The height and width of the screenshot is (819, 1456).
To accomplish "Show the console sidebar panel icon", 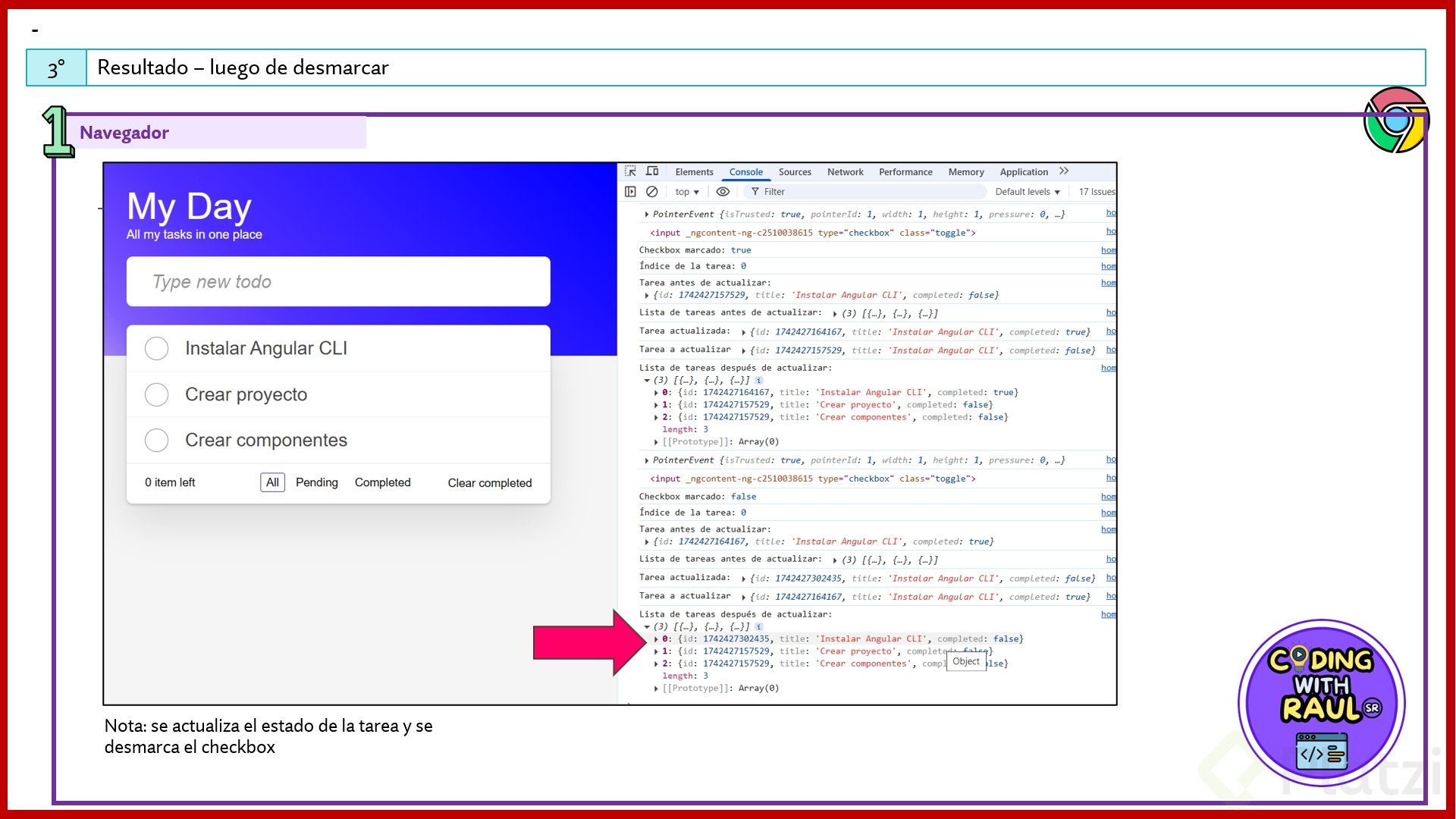I will point(630,192).
